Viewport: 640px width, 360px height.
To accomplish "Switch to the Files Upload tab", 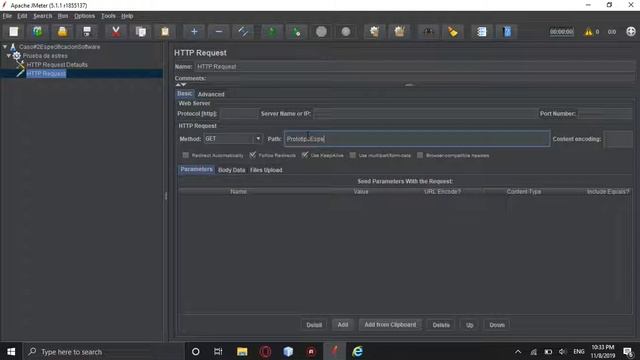I will click(x=266, y=170).
